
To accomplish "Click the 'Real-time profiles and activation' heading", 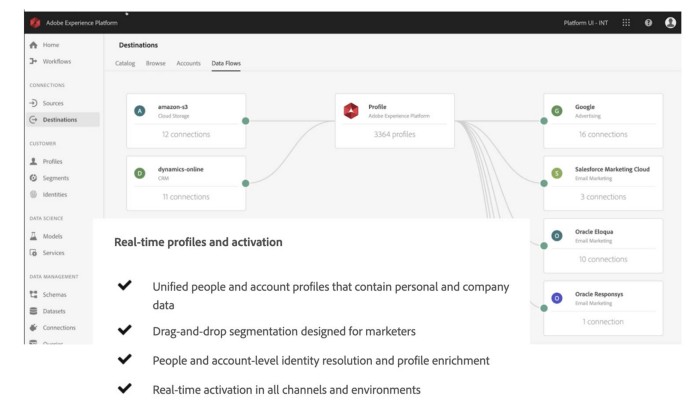I will coord(198,242).
